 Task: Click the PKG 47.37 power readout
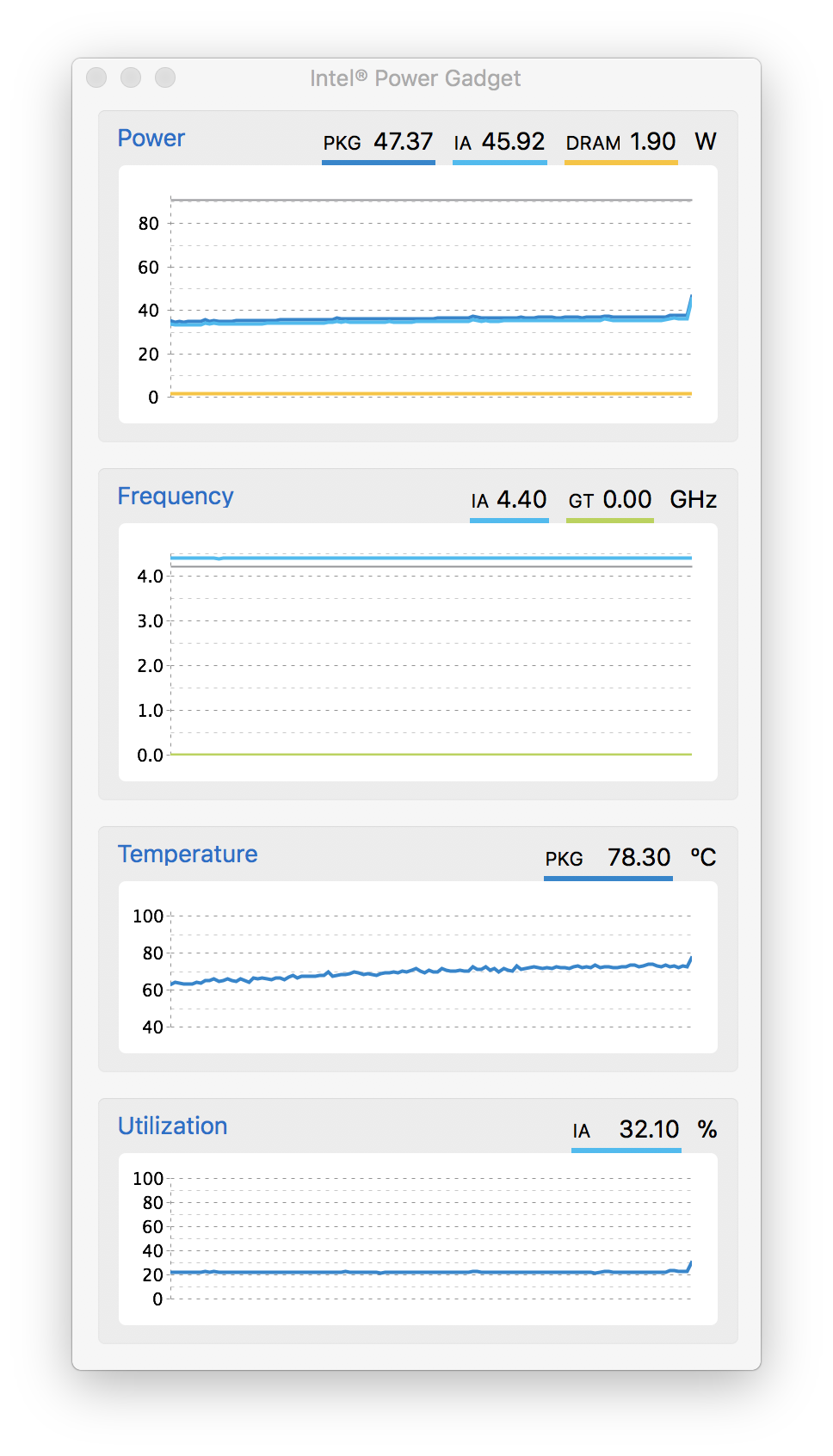(378, 142)
